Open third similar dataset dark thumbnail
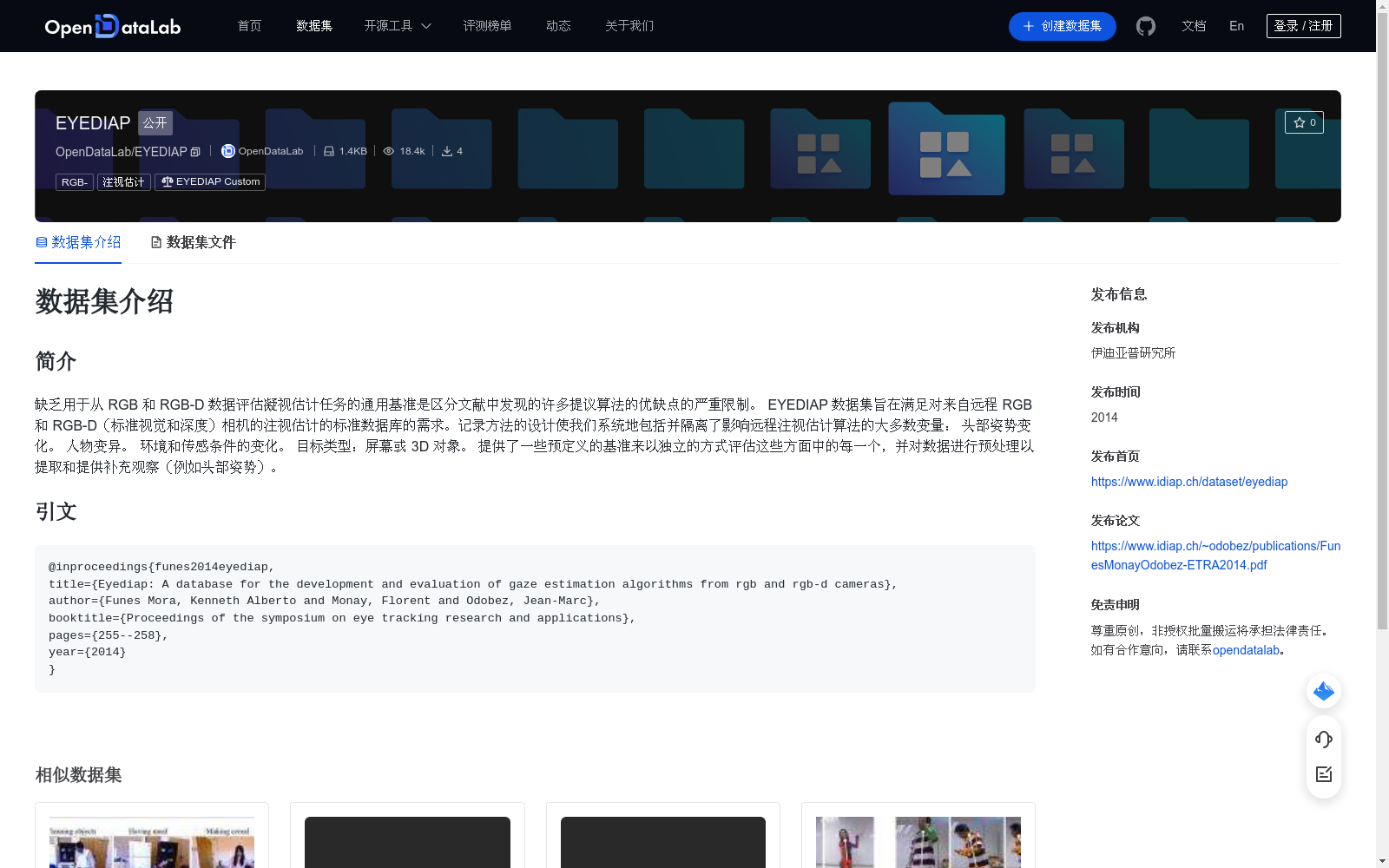Viewport: 1389px width, 868px height. click(x=663, y=842)
